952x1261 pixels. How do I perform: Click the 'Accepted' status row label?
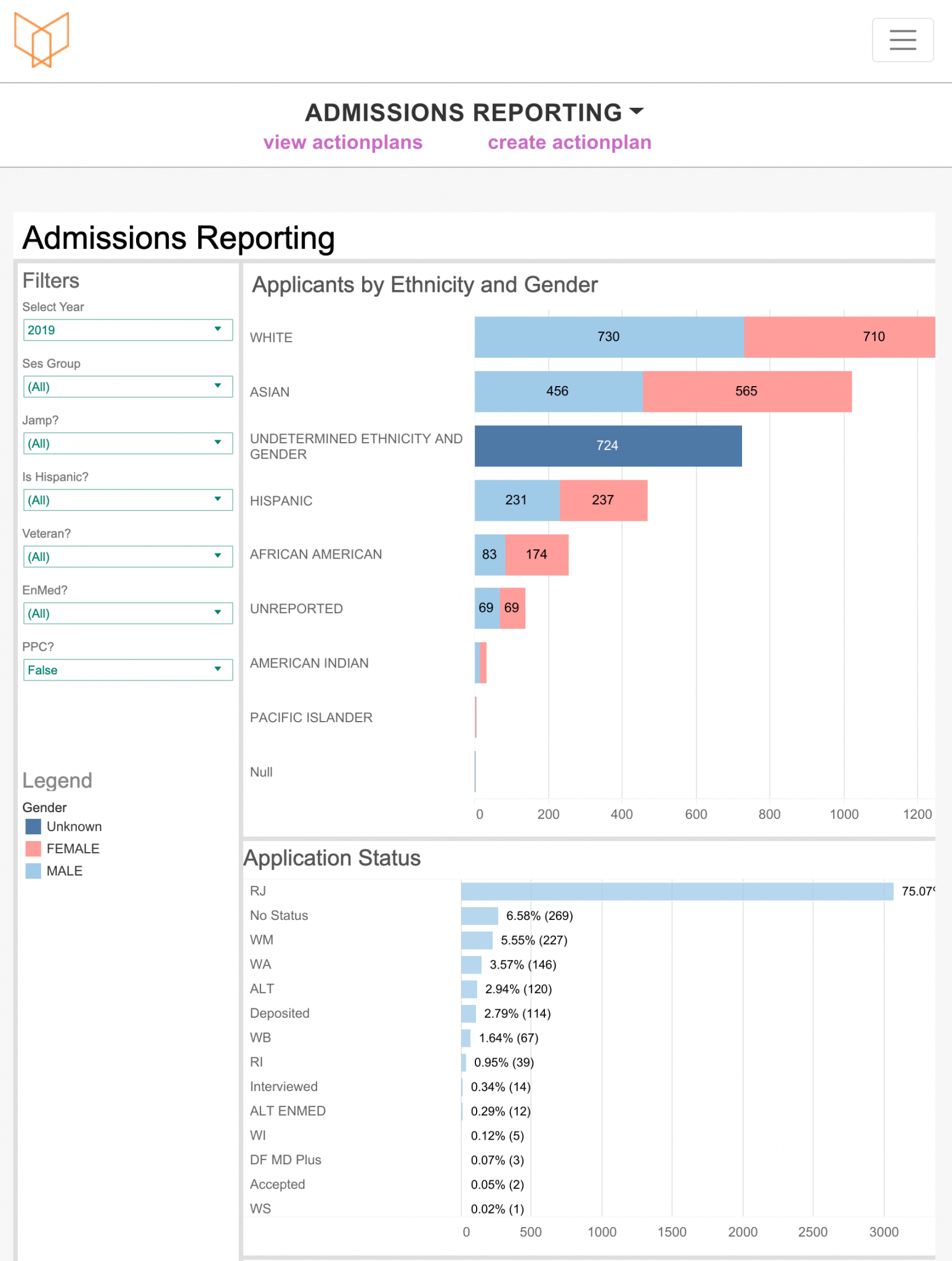(277, 1185)
